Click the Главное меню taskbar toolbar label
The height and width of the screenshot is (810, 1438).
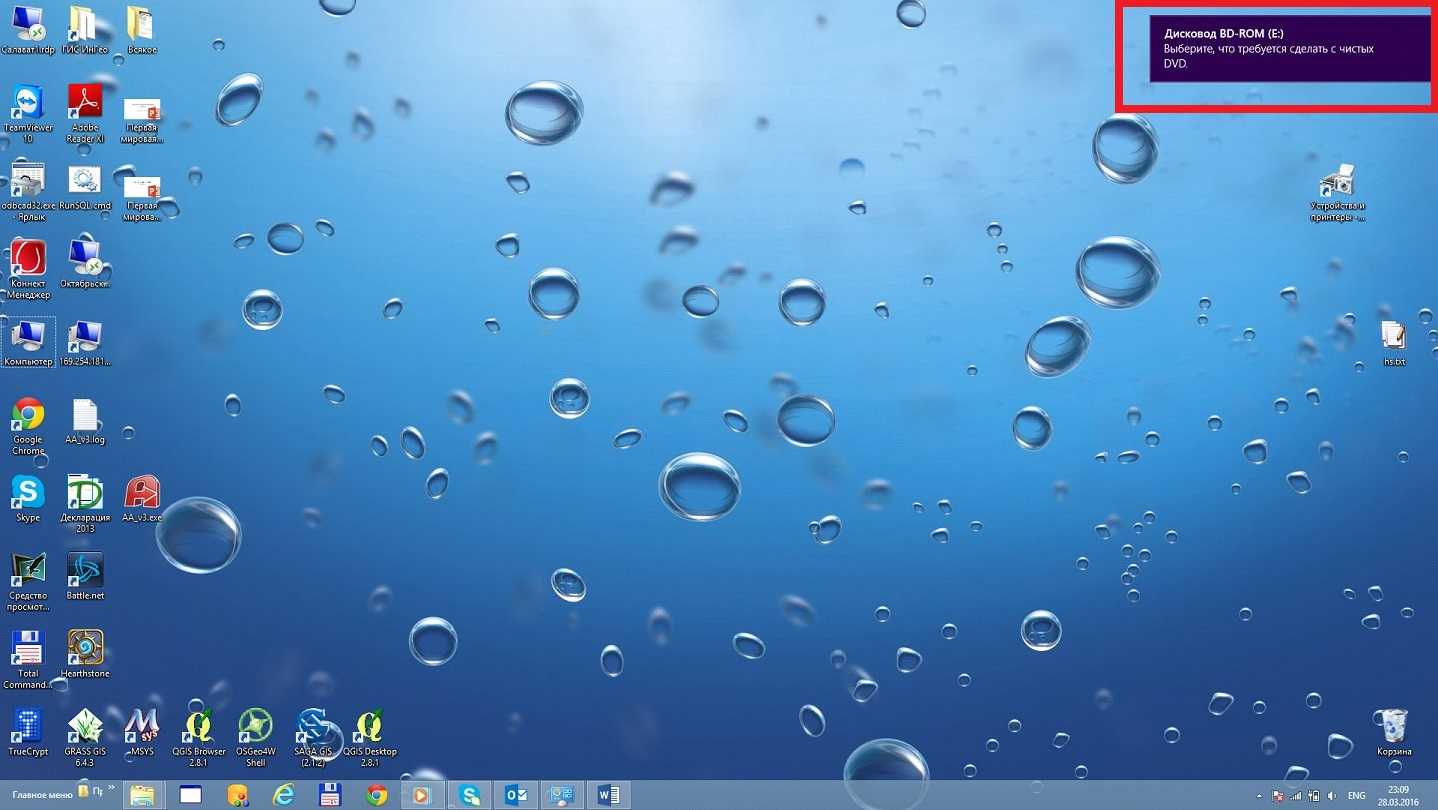click(x=42, y=795)
